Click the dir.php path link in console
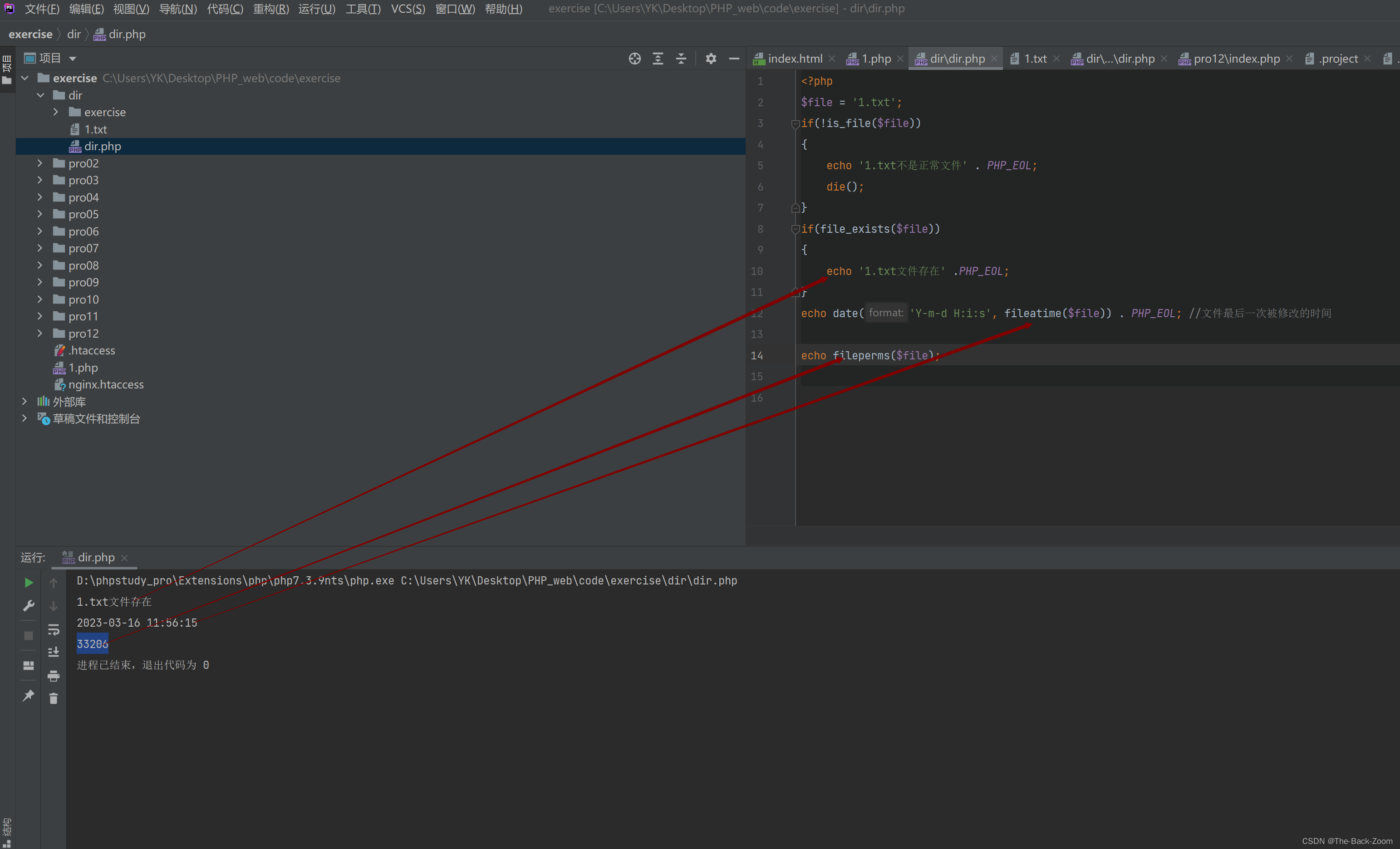 coord(569,580)
